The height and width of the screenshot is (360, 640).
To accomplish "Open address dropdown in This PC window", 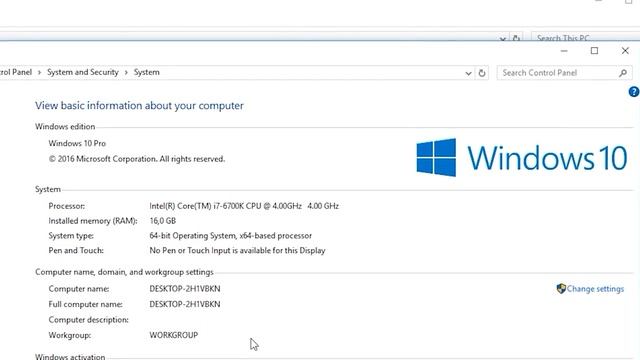I will tap(503, 38).
